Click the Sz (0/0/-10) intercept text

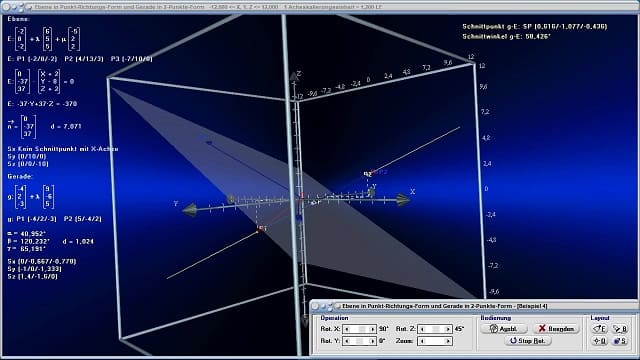coord(28,164)
